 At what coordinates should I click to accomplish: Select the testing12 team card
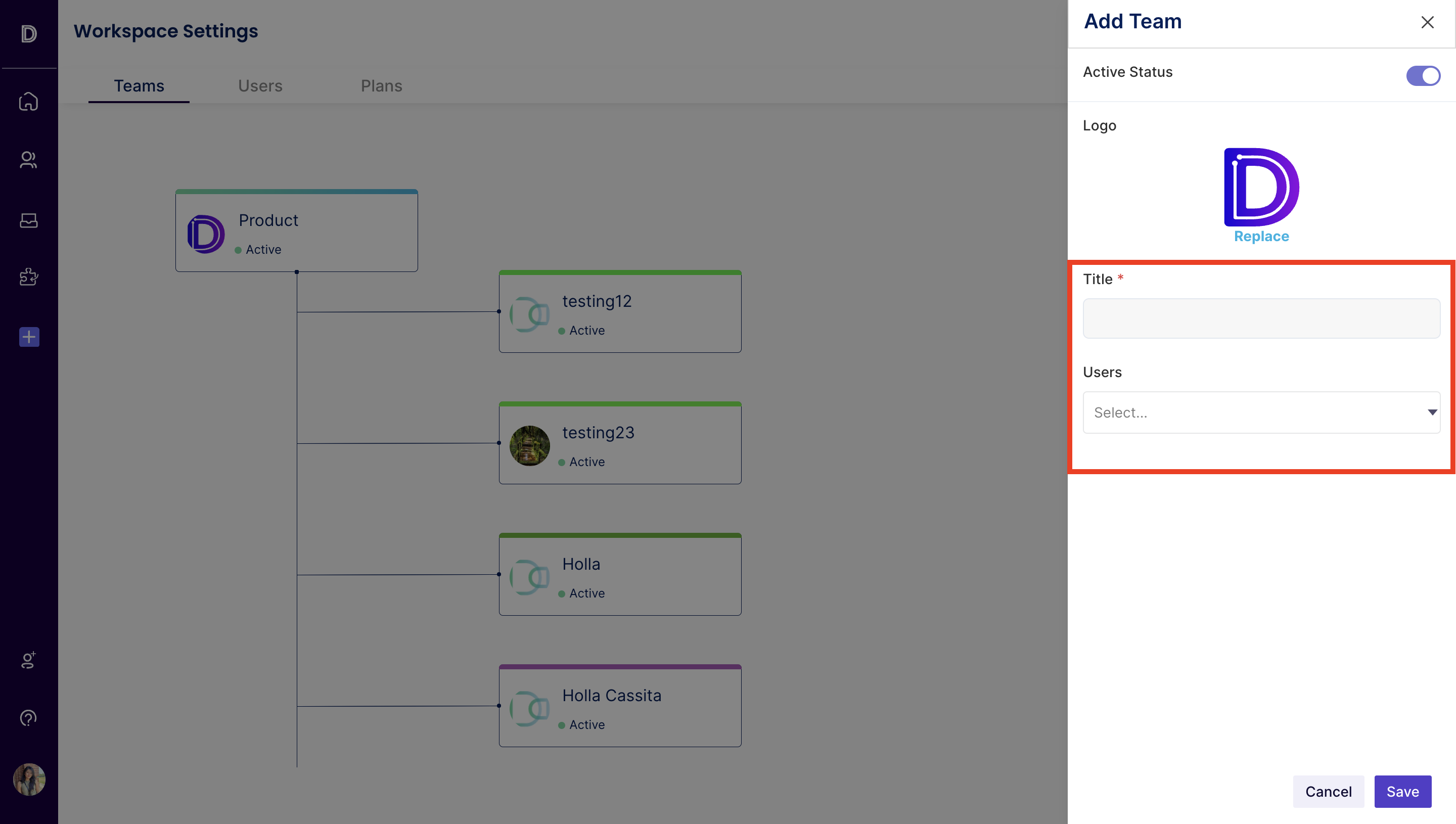click(620, 311)
